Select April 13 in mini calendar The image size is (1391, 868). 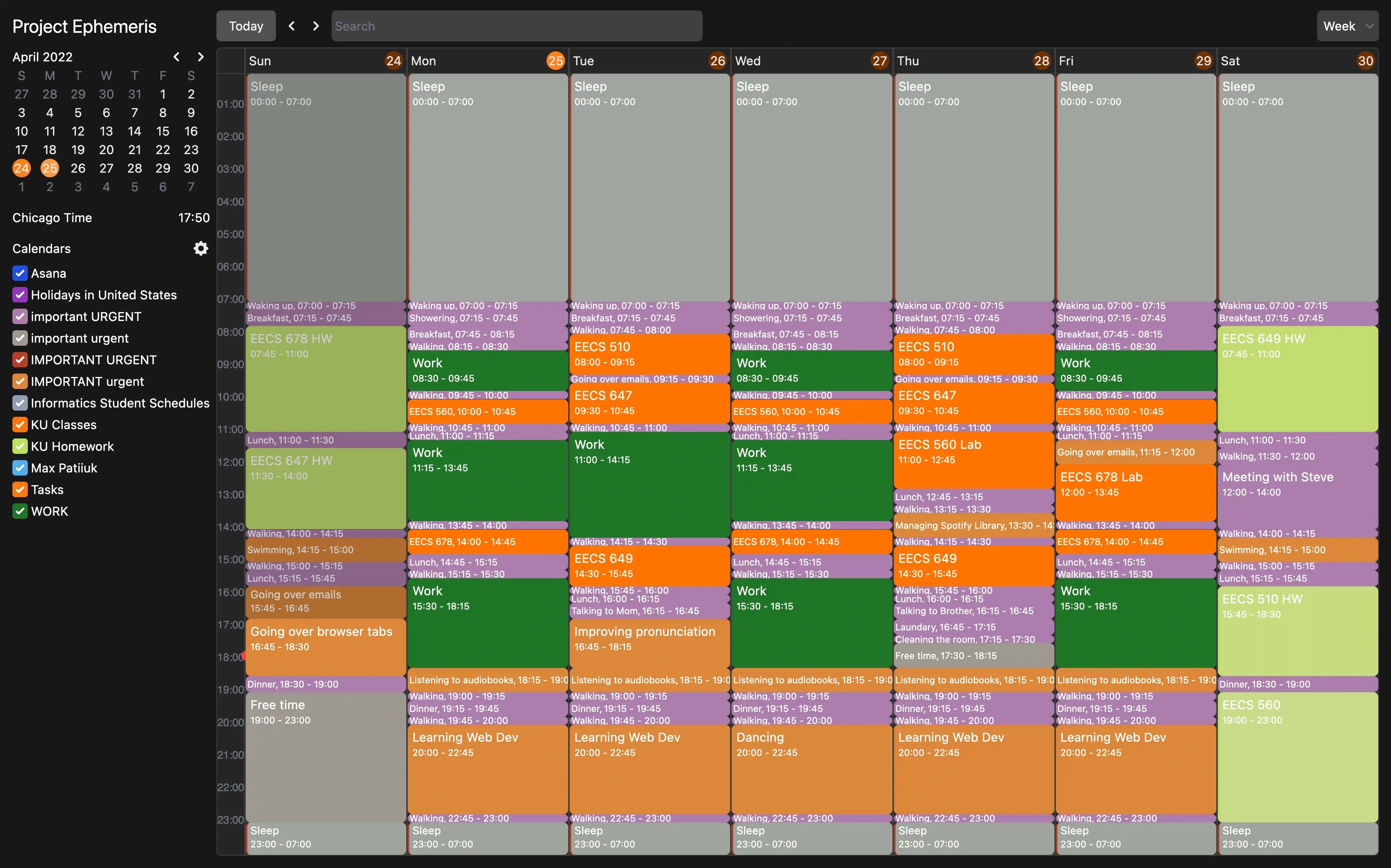[106, 131]
